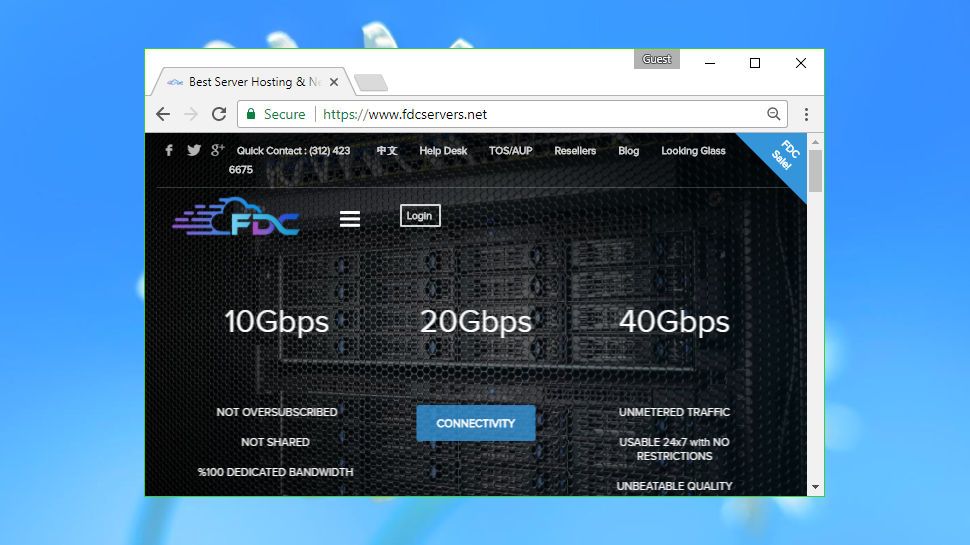The image size is (970, 545).
Task: Open the FDC Facebook page icon
Action: point(169,150)
